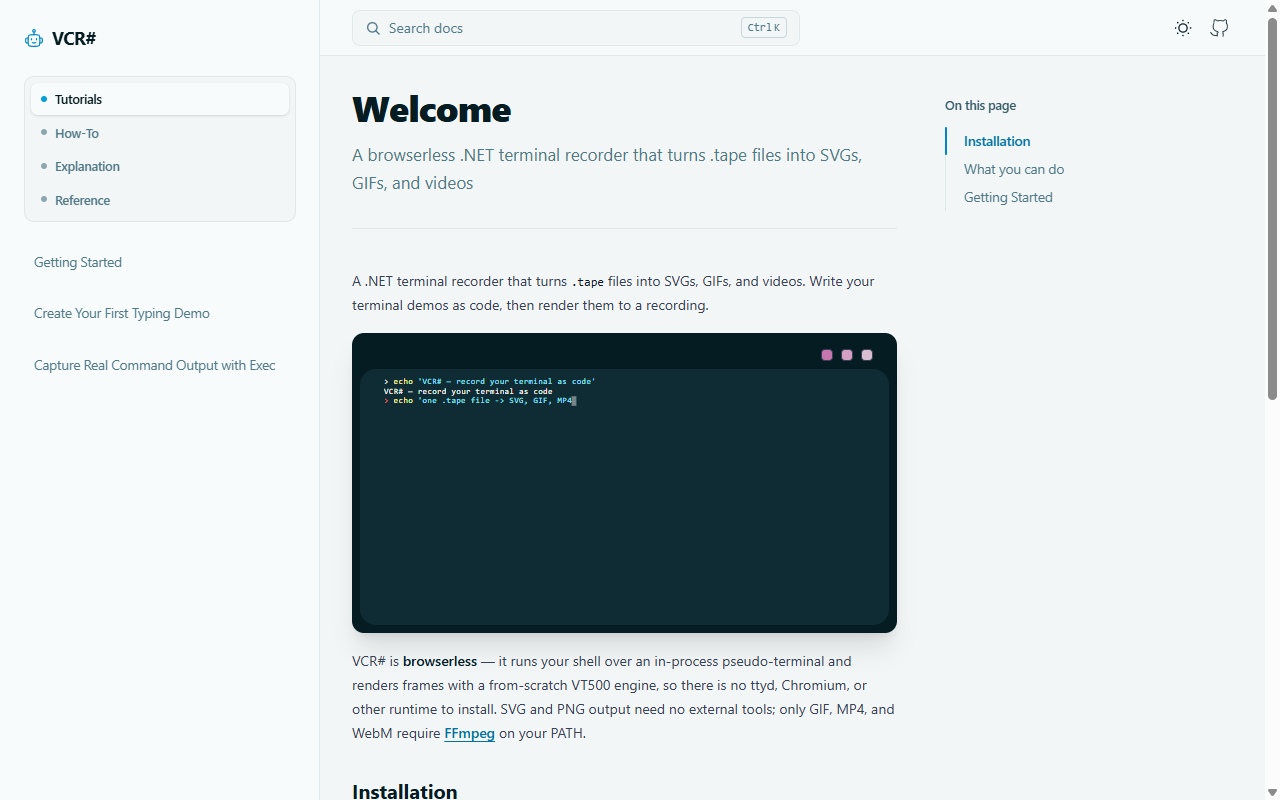Click the Installation section heading

[x=405, y=791]
